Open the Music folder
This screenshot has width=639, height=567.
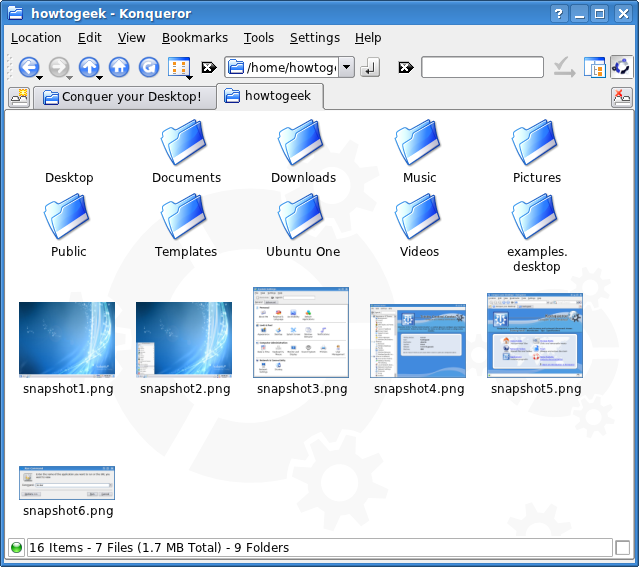coord(418,142)
